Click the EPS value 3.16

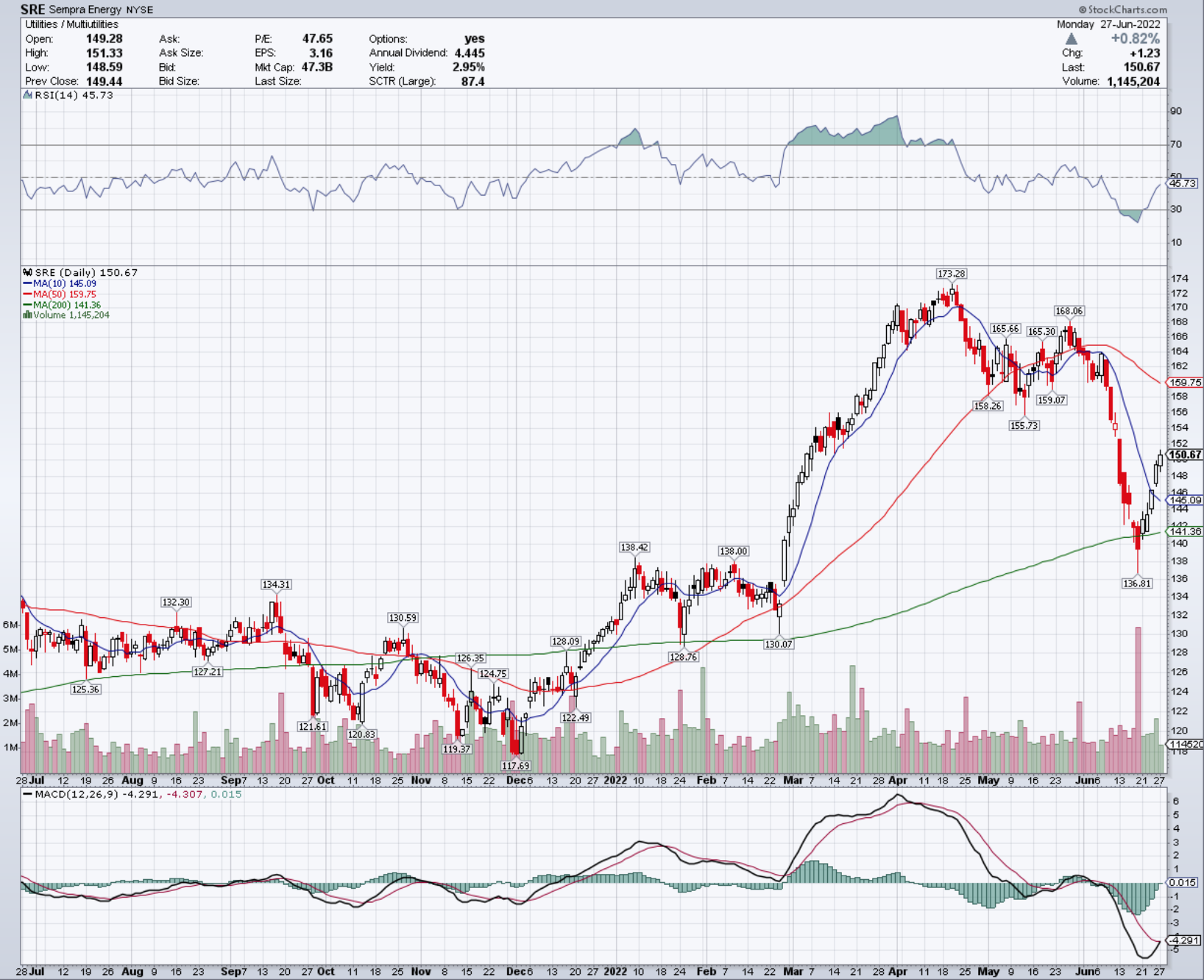coord(321,53)
